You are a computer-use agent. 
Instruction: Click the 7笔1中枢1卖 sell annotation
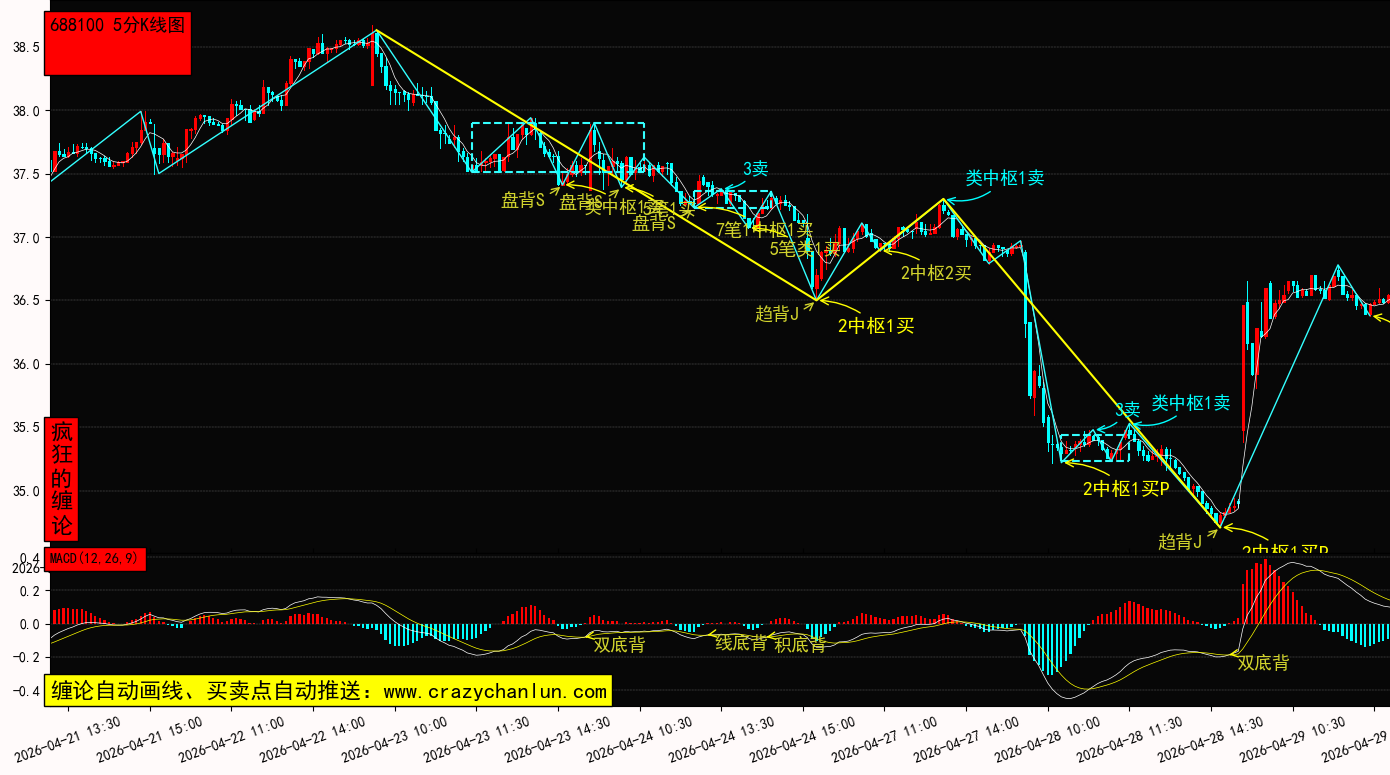[764, 229]
